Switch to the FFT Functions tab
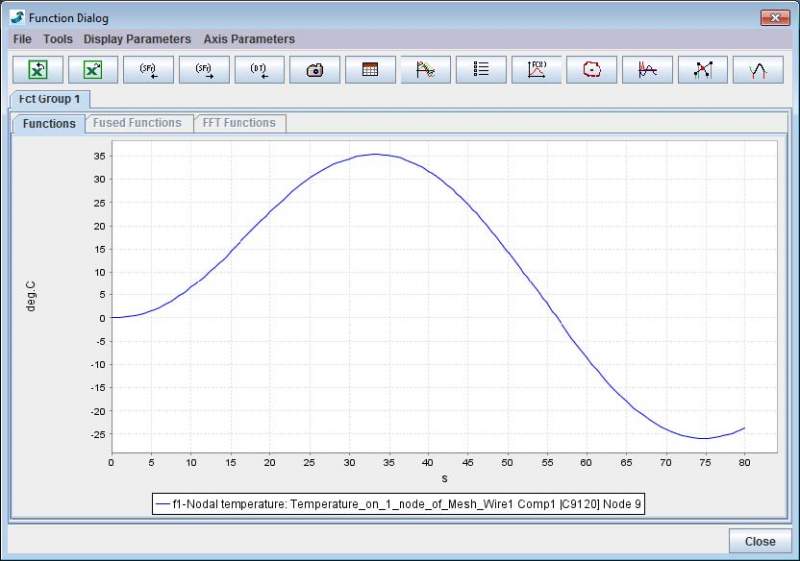The width and height of the screenshot is (800, 561). 239,123
